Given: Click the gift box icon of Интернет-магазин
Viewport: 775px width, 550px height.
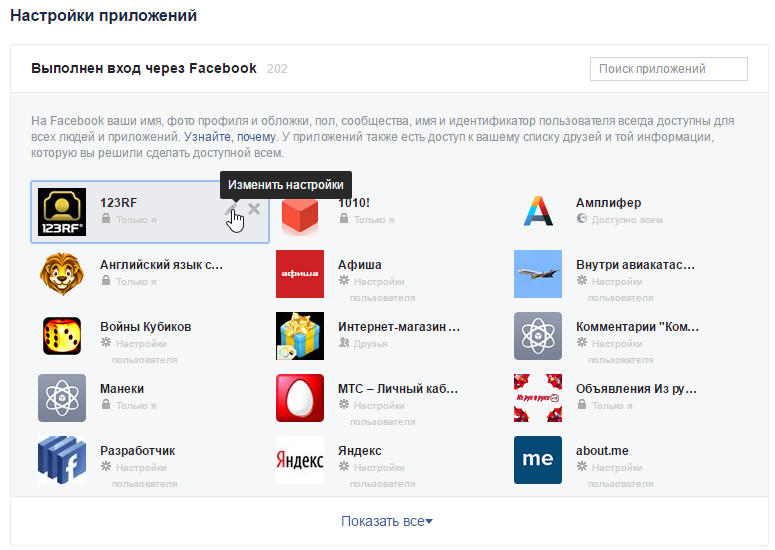Looking at the screenshot, I should [300, 336].
